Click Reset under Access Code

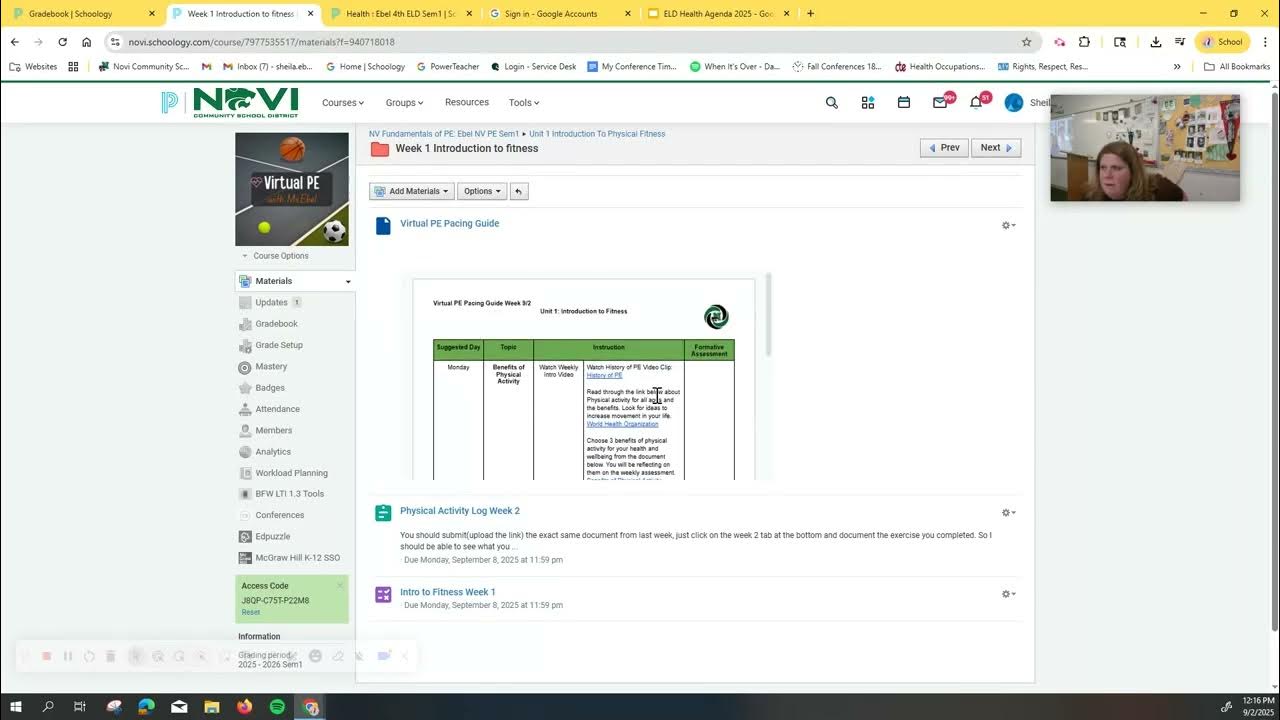pyautogui.click(x=250, y=613)
